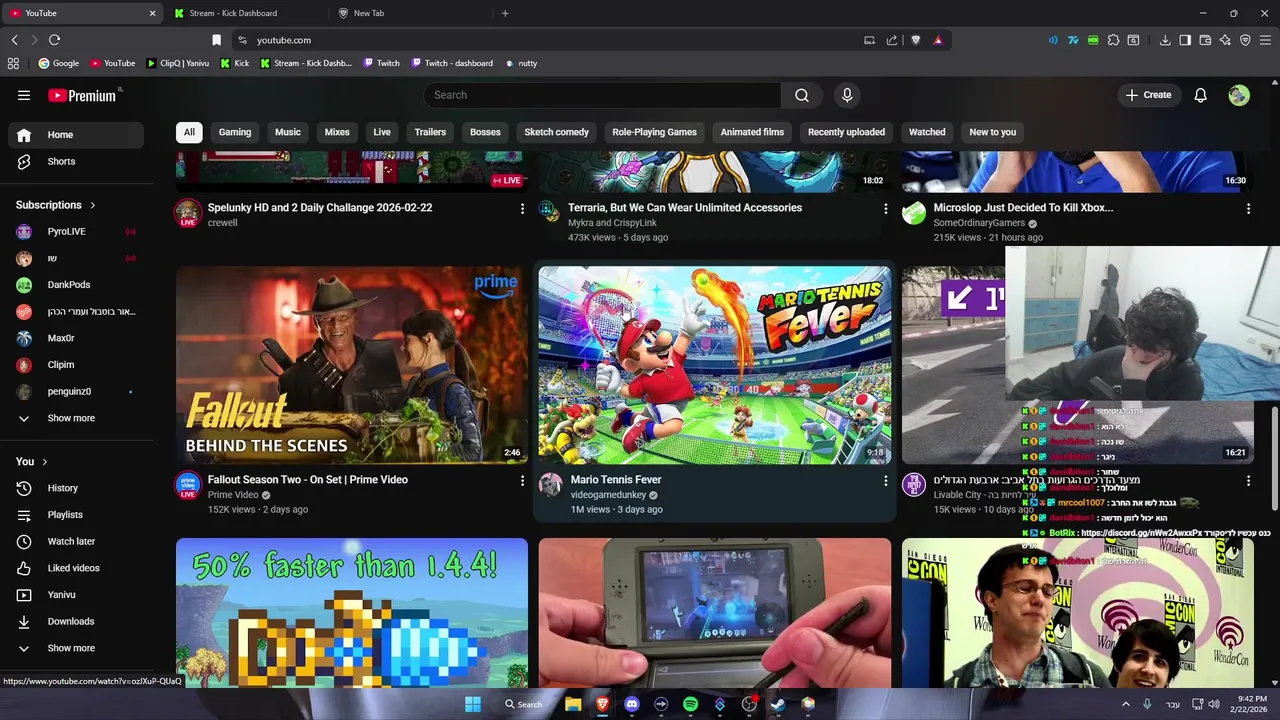Reload the page
1280x720 pixels.
[54, 40]
